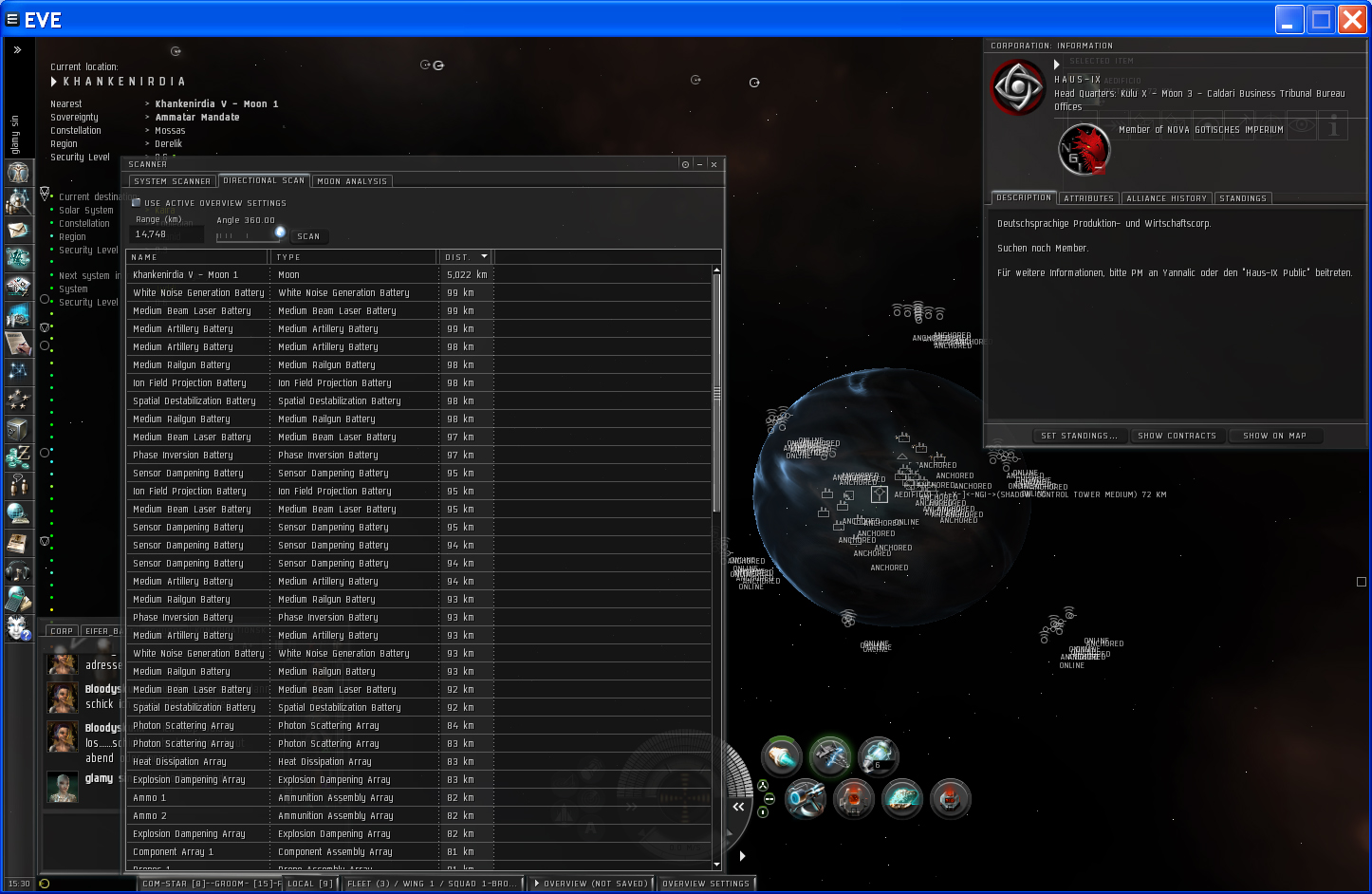Toggle the three-pronged HUD overlay button

[x=763, y=786]
